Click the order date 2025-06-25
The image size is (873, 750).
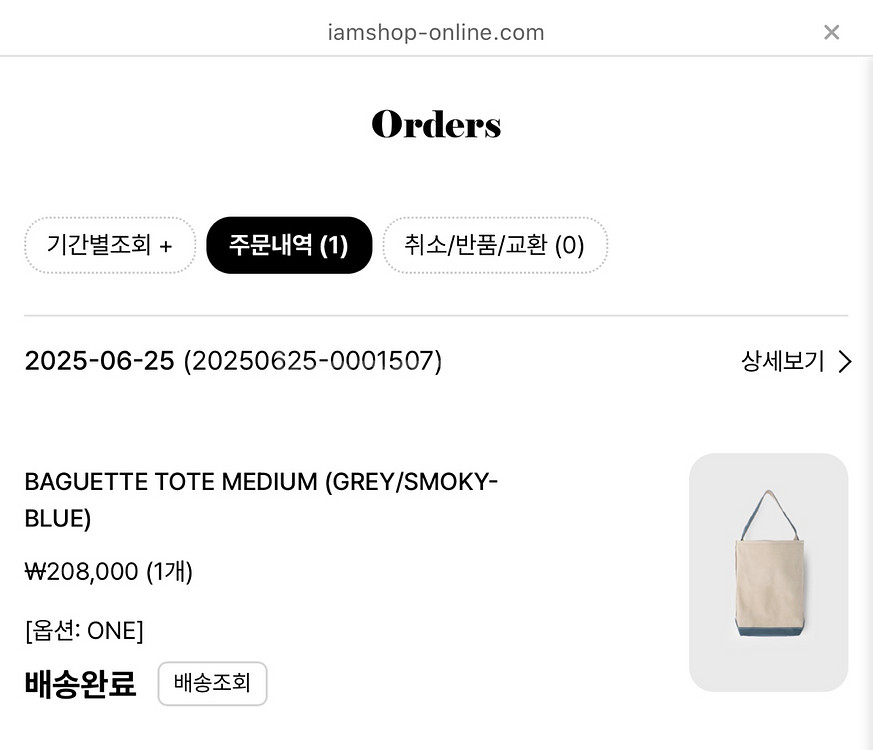pos(100,361)
